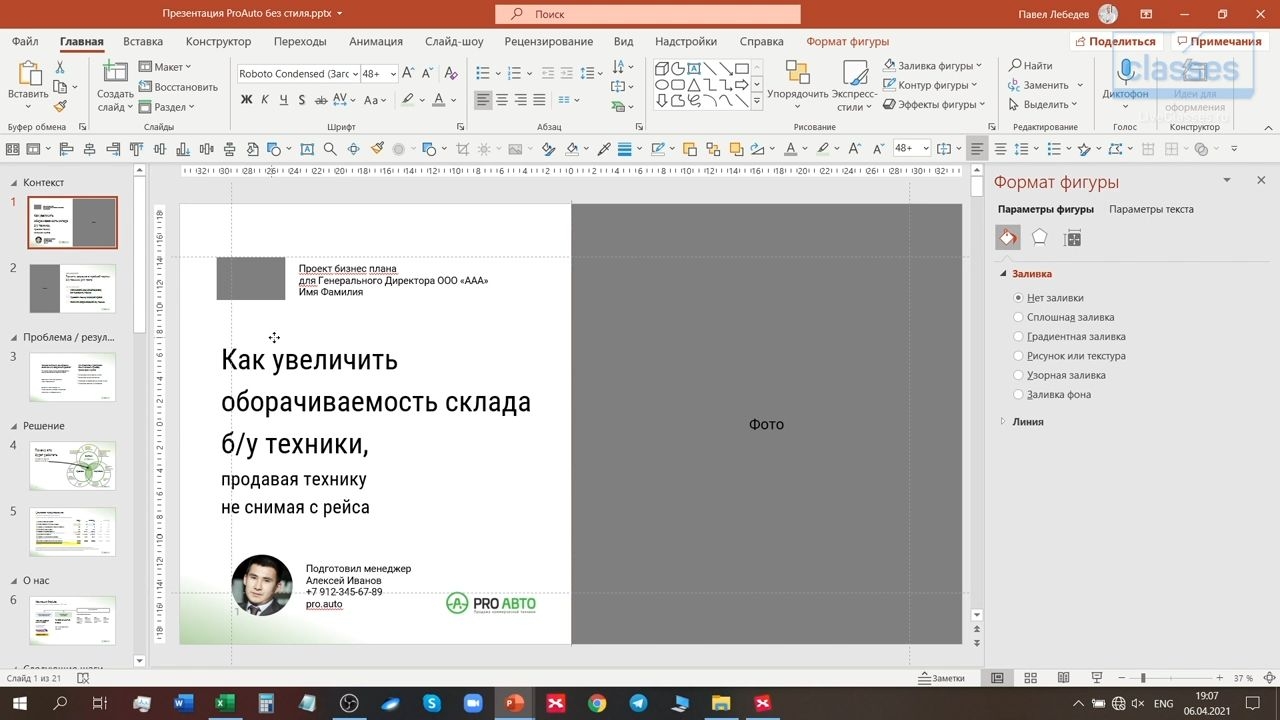
Task: Open the Формат фигуры ribbon tab
Action: pyautogui.click(x=848, y=42)
